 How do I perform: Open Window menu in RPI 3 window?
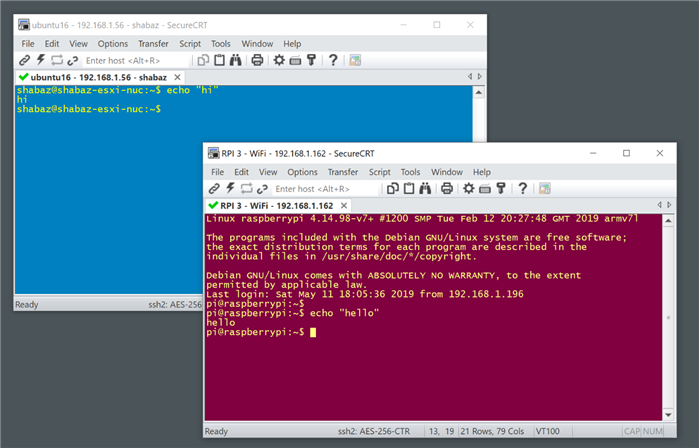(x=447, y=172)
